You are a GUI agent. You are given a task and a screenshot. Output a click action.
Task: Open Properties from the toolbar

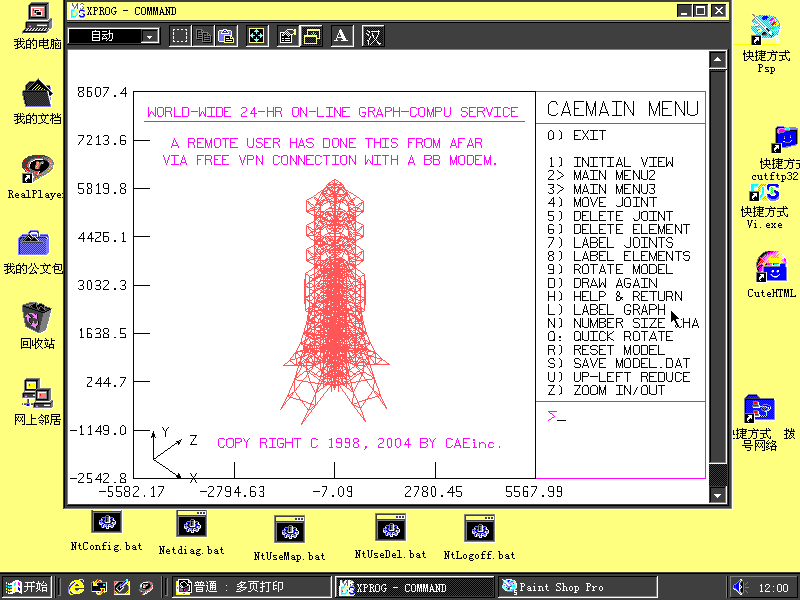(288, 36)
